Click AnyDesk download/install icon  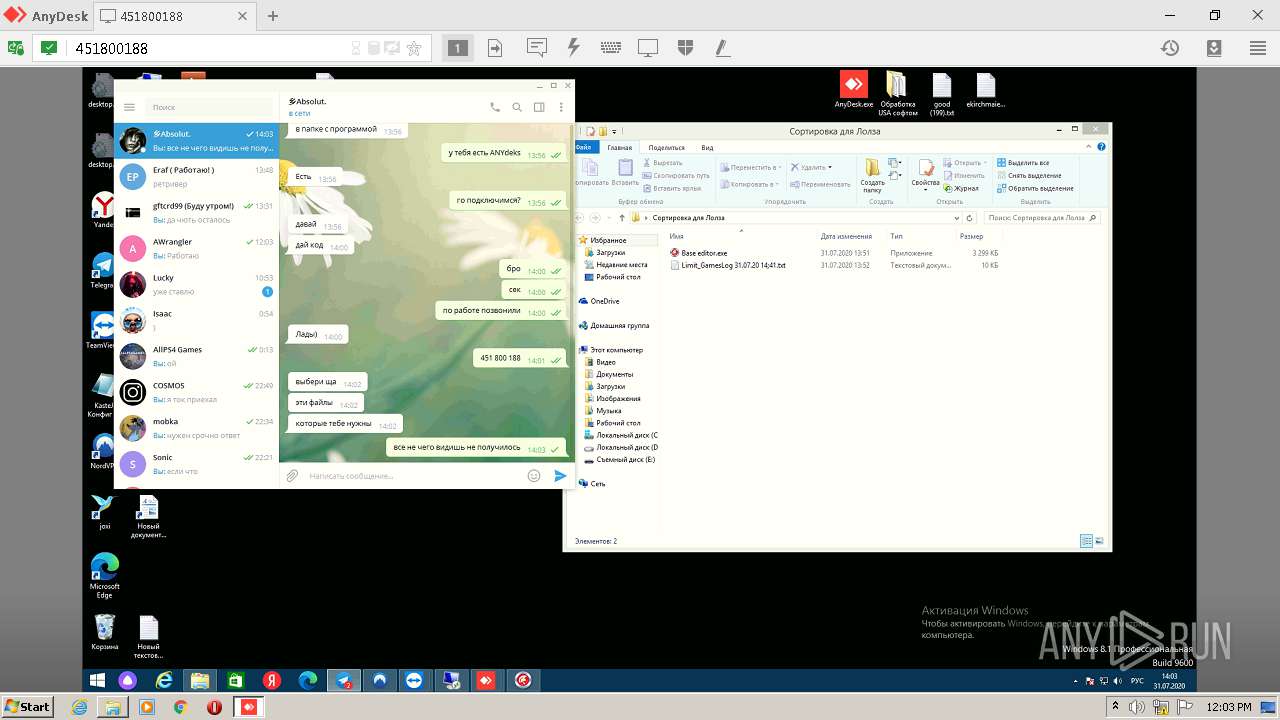(1213, 48)
